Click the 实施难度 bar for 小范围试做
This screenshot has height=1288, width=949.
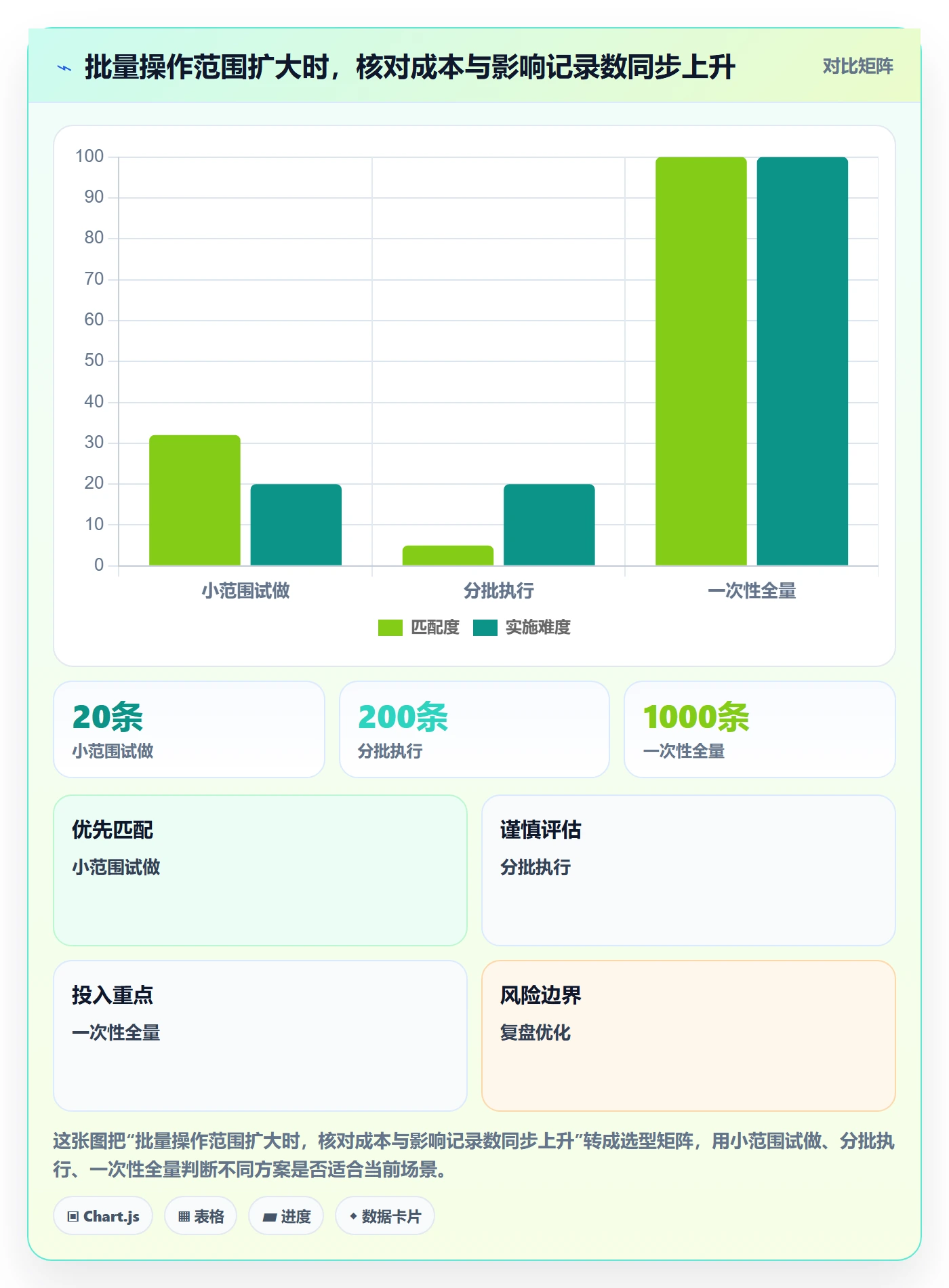[x=296, y=525]
